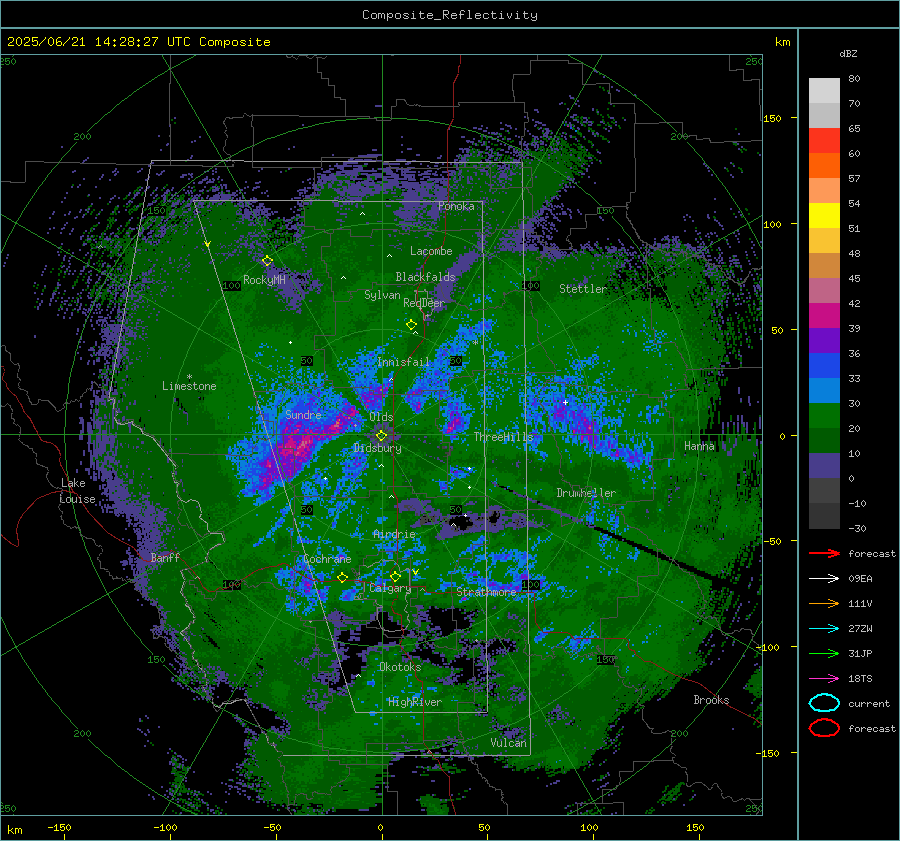Click the Blackfalds city label

425,277
